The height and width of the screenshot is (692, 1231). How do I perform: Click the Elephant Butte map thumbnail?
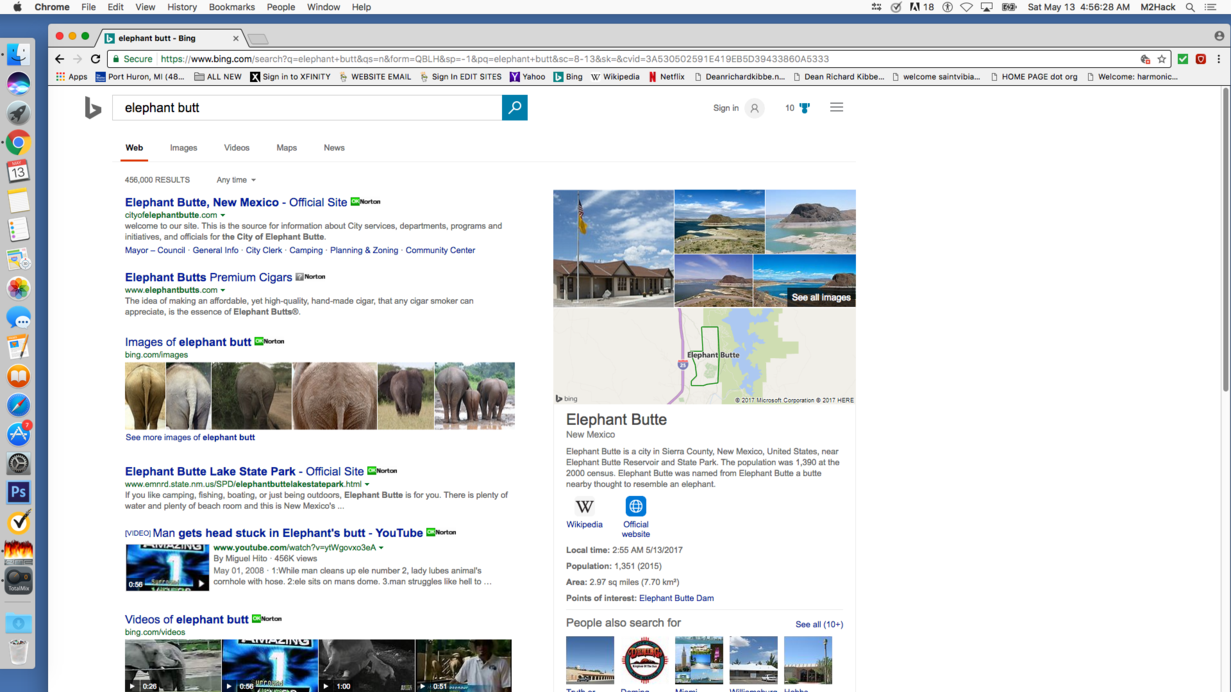pyautogui.click(x=704, y=356)
